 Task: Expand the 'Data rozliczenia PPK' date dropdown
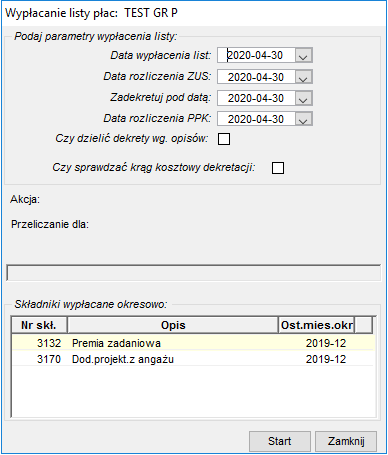(x=303, y=119)
